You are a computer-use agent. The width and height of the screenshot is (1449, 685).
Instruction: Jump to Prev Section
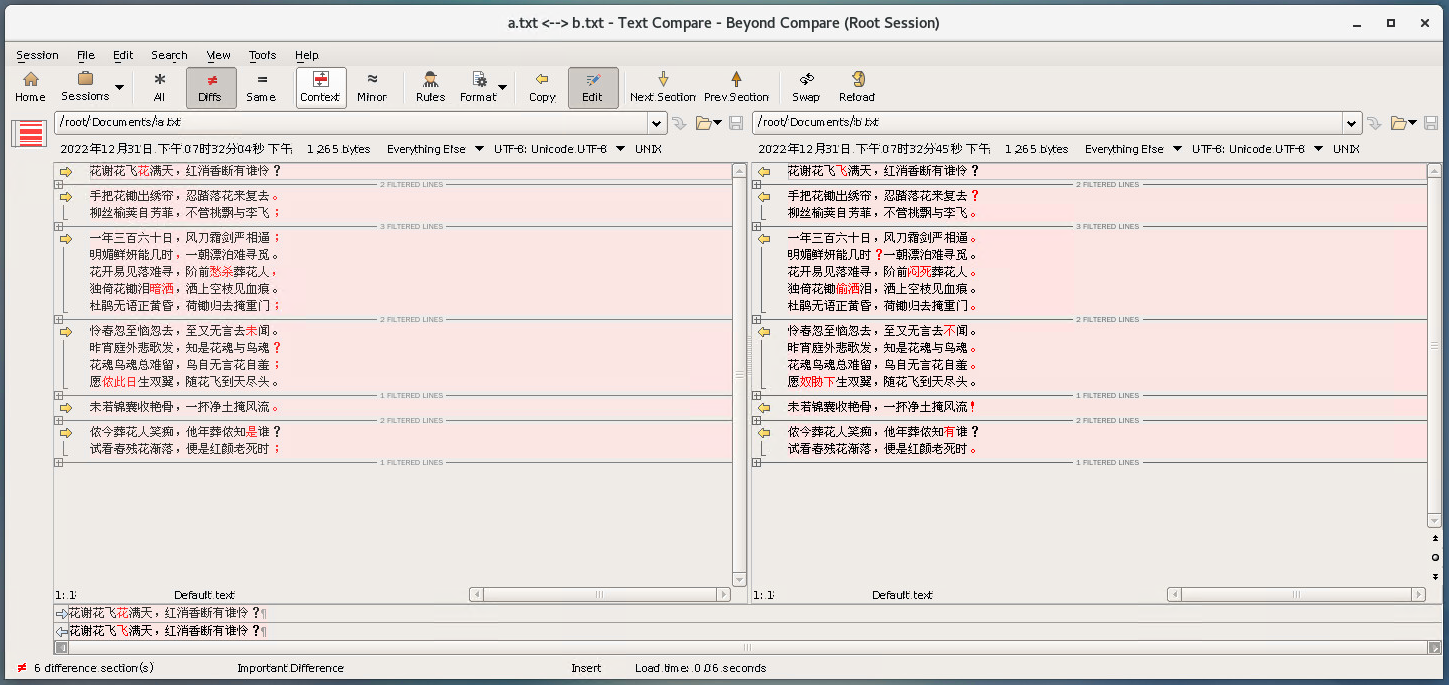point(736,87)
